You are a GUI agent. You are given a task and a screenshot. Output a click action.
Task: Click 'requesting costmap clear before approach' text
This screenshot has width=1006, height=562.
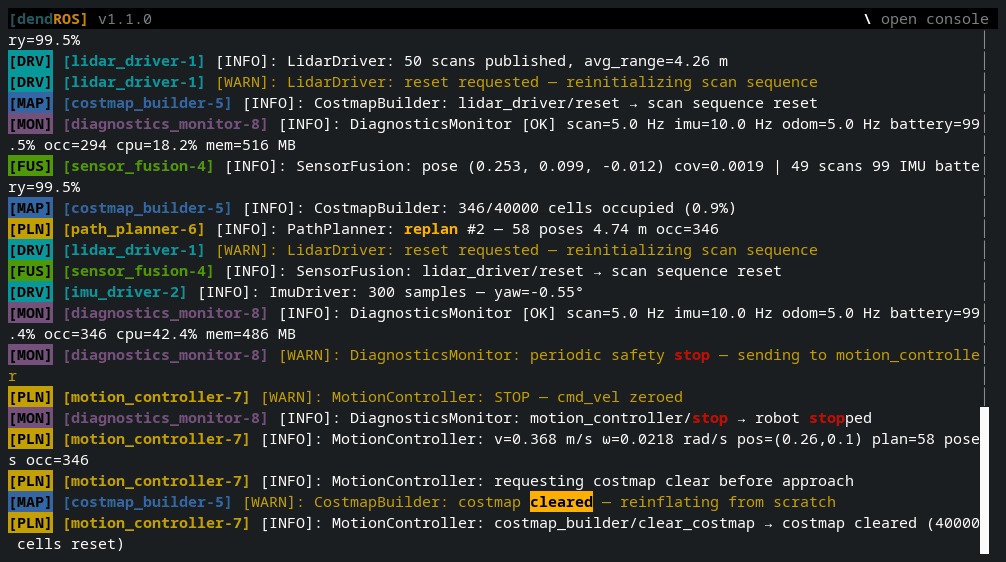[674, 481]
